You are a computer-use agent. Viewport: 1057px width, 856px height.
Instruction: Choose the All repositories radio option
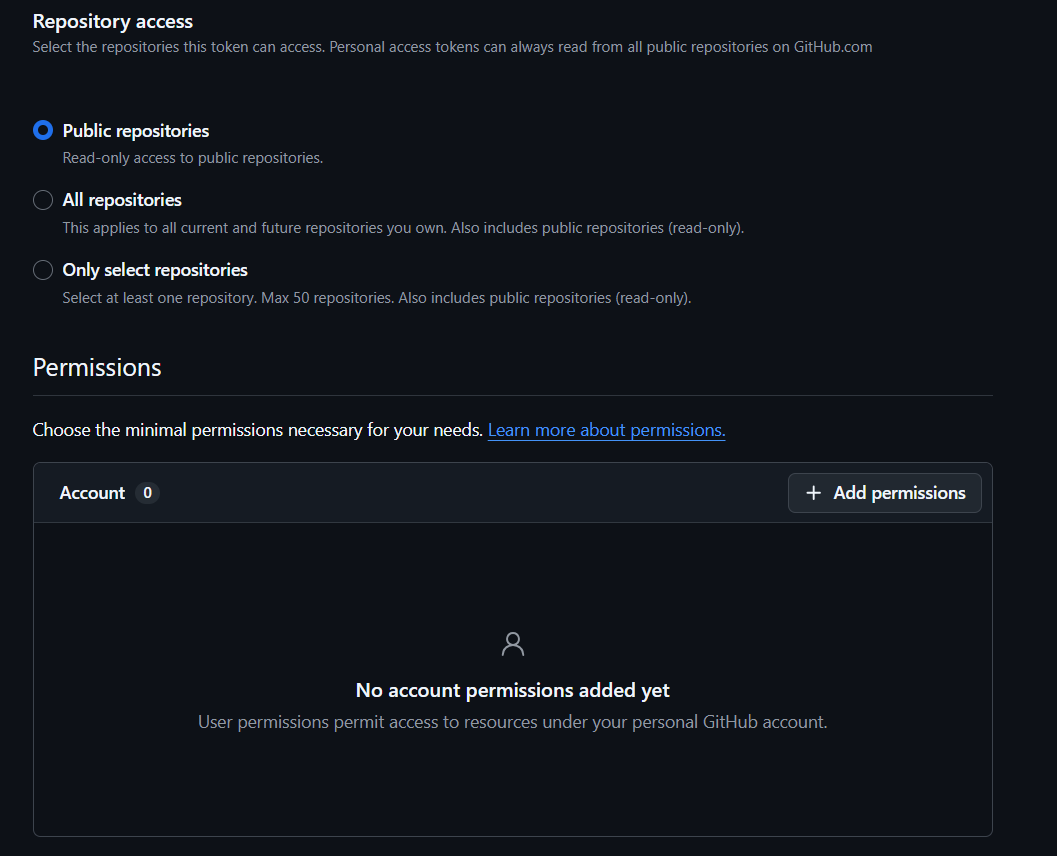point(43,200)
